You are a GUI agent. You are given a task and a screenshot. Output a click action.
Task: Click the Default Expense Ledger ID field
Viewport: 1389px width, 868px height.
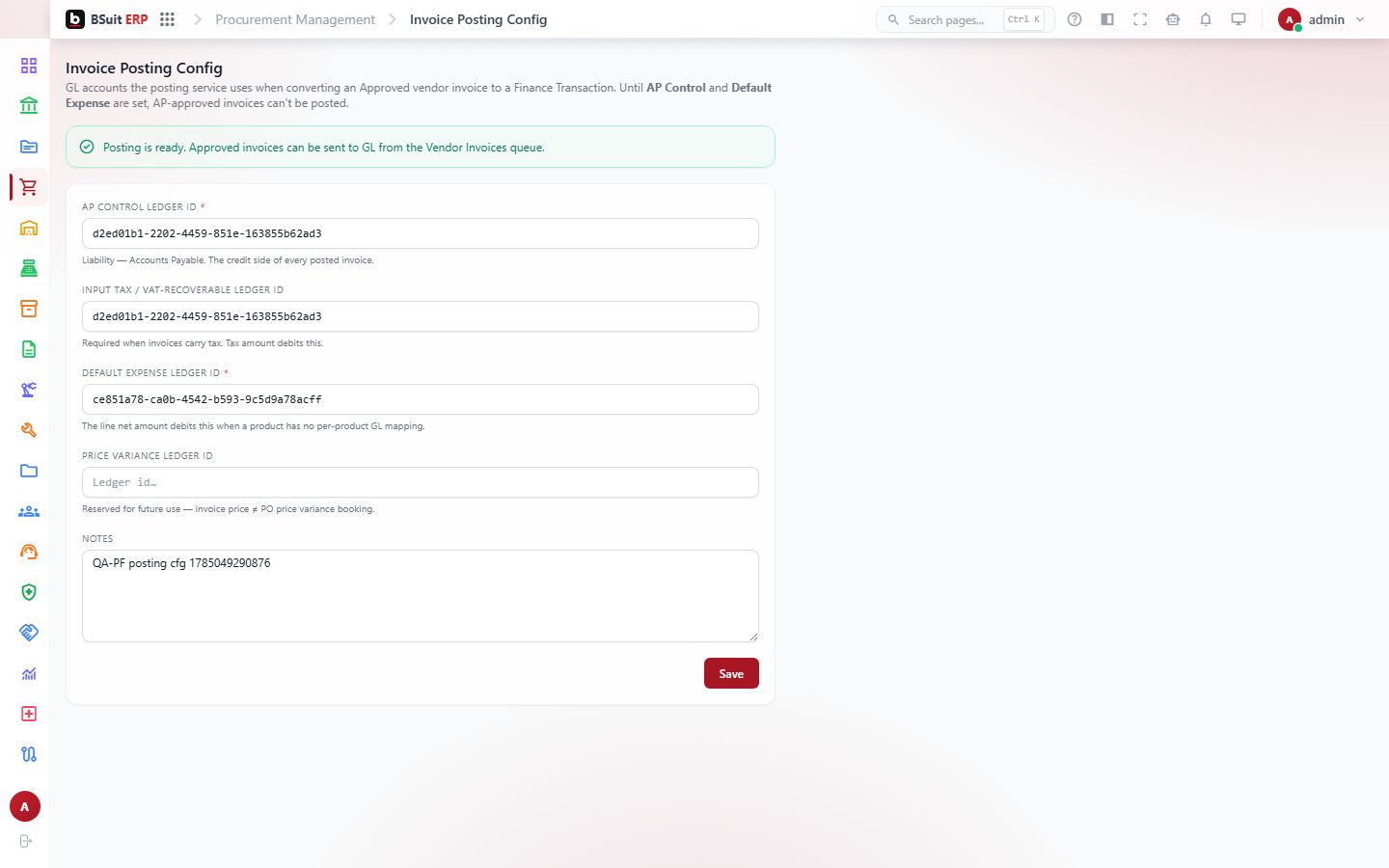421,399
